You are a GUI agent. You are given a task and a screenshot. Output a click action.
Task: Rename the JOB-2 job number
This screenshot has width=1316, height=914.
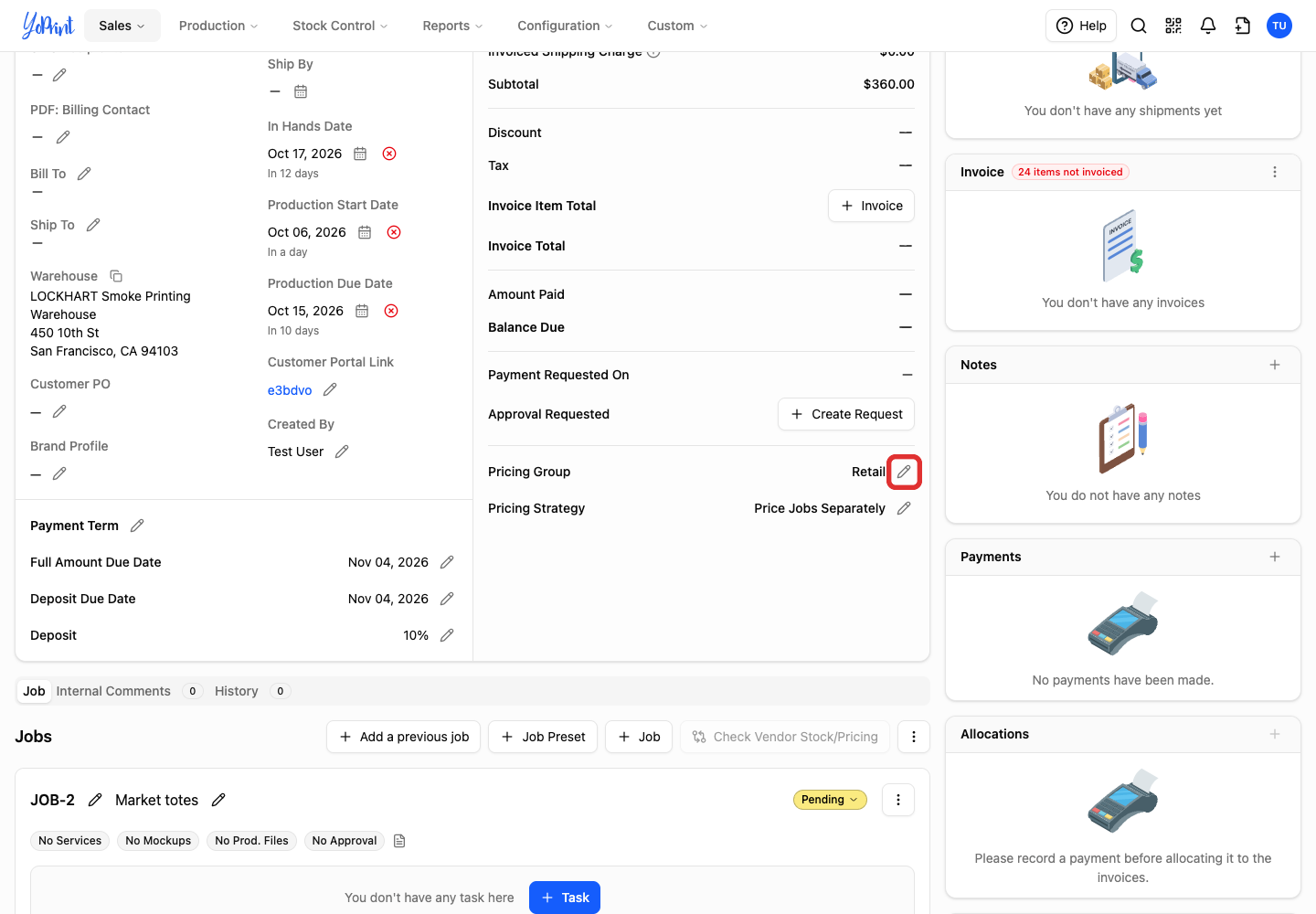click(95, 800)
